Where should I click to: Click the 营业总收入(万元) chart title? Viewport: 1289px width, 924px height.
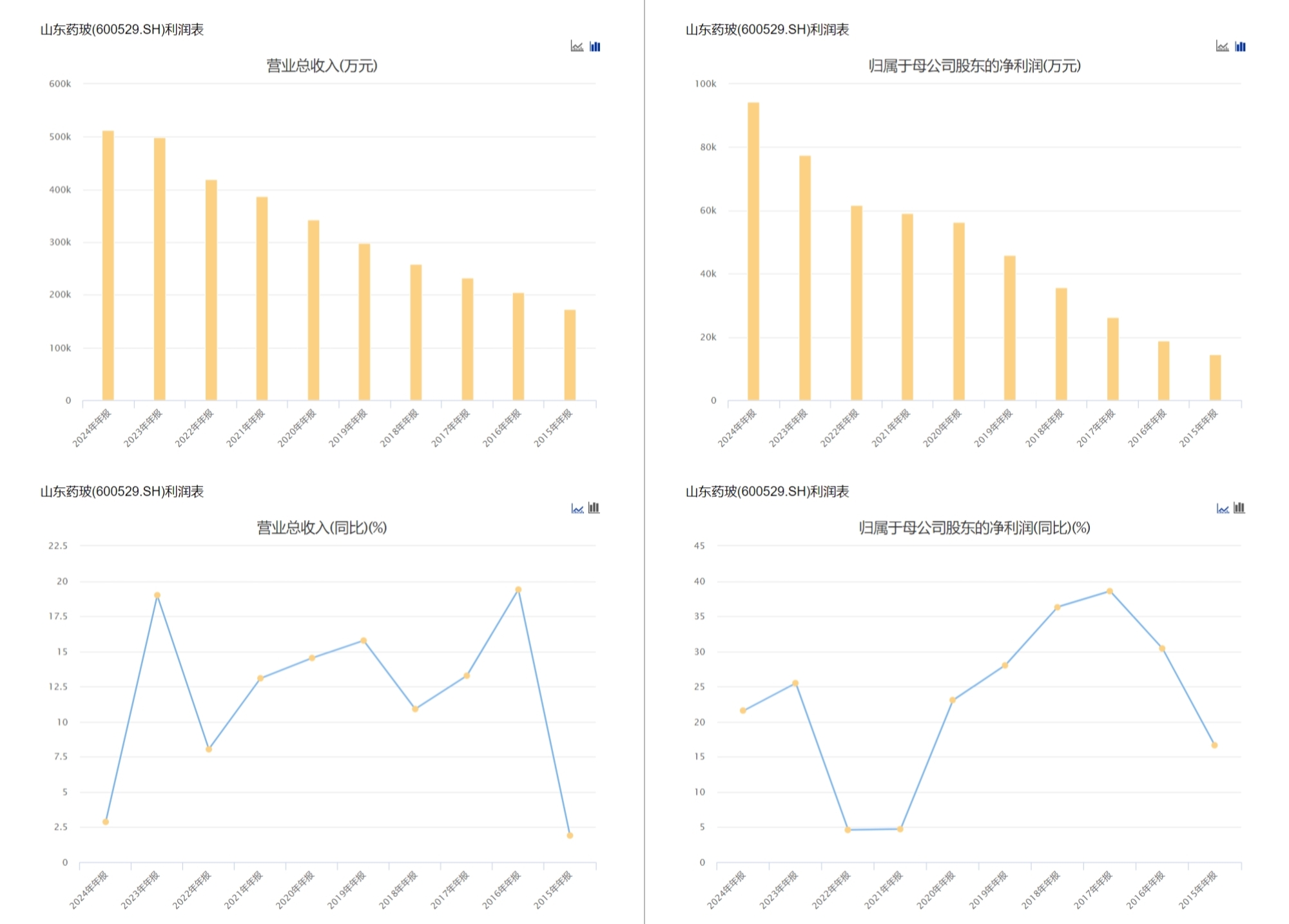pos(322,66)
